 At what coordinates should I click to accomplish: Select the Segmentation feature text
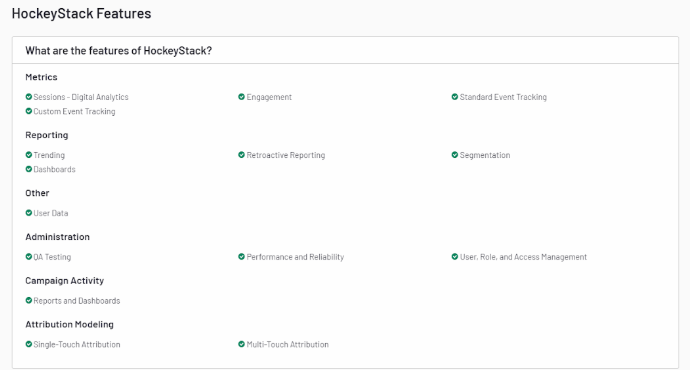pyautogui.click(x=485, y=155)
